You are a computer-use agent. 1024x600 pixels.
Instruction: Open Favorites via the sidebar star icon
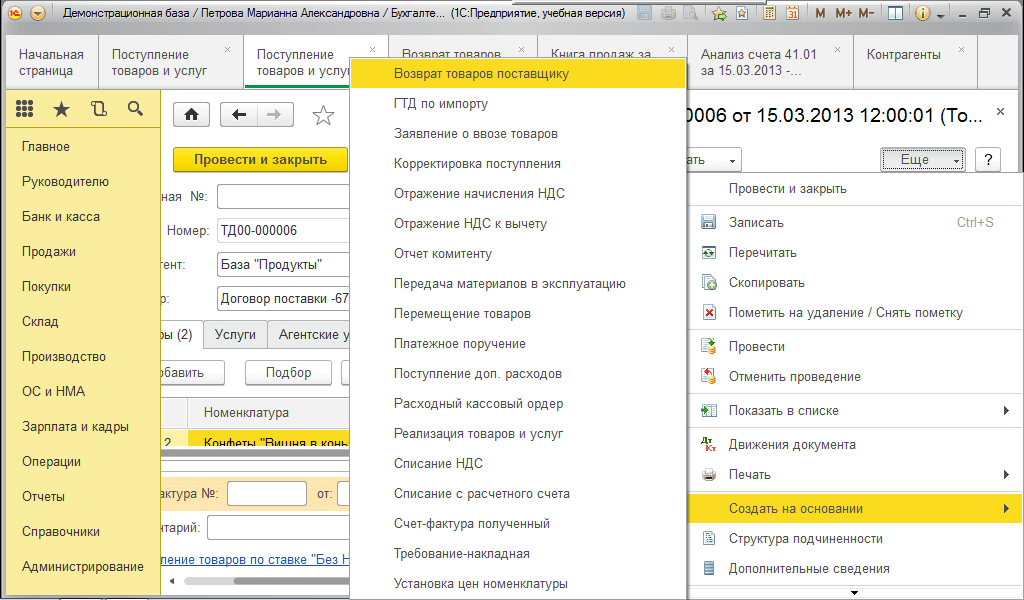pos(61,109)
